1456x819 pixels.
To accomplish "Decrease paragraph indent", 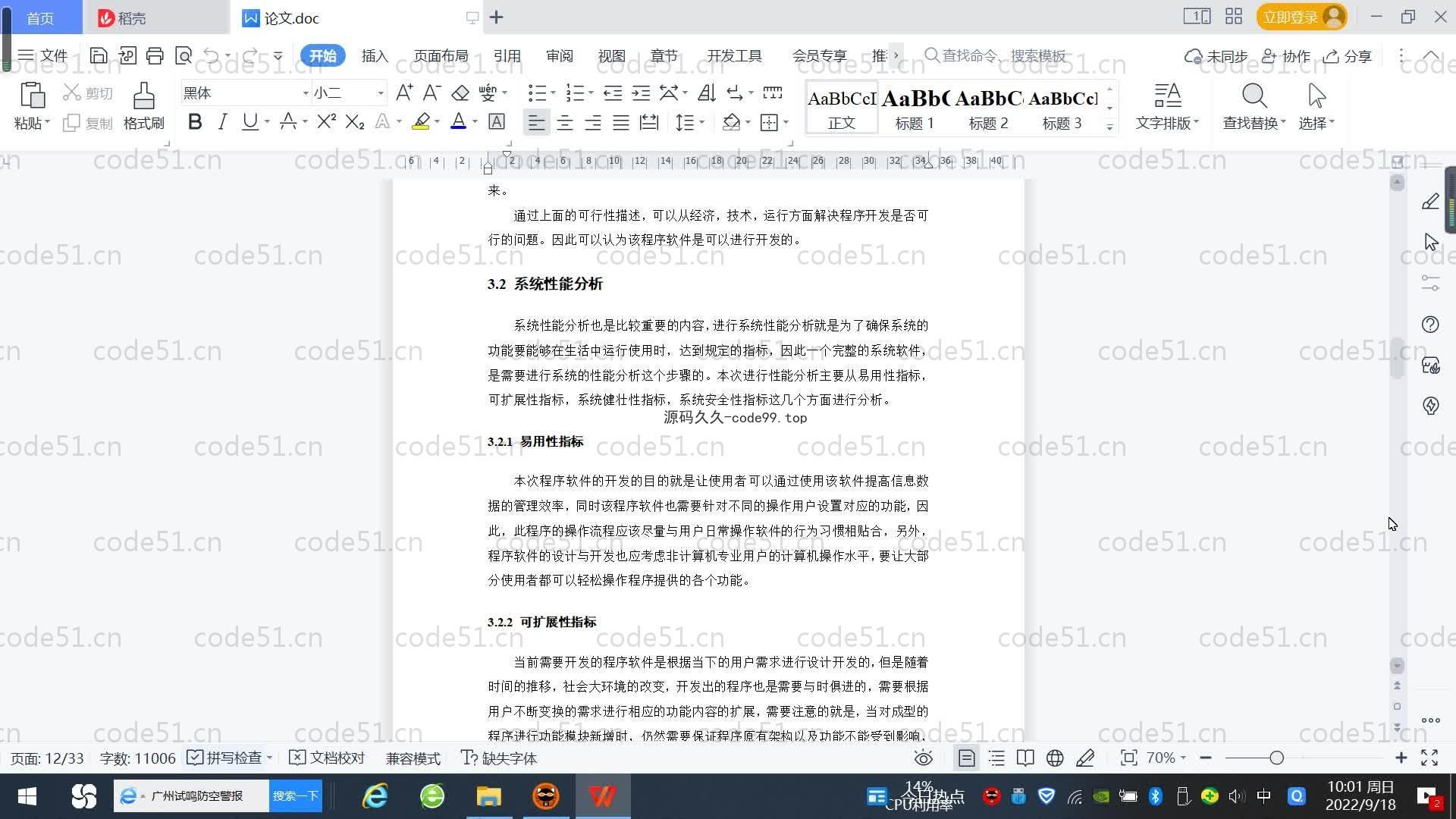I will coord(613,93).
